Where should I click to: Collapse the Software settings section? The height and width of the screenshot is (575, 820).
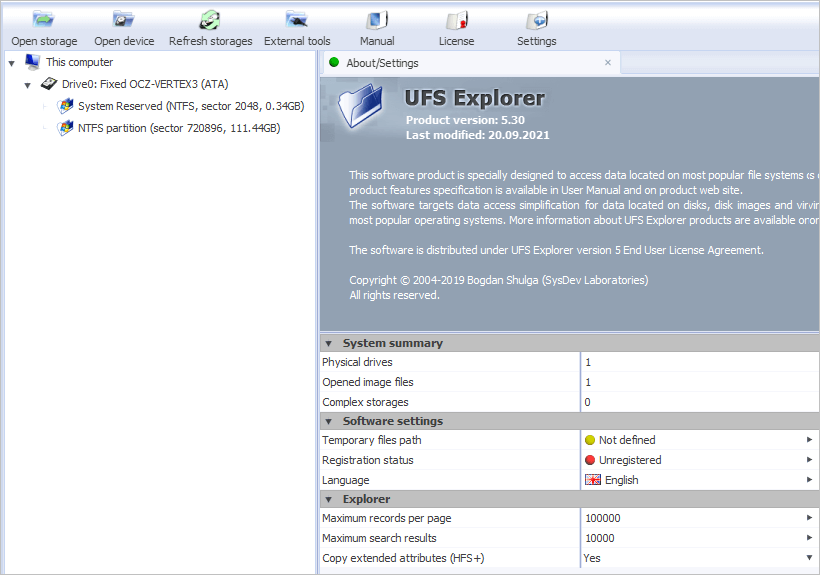328,421
